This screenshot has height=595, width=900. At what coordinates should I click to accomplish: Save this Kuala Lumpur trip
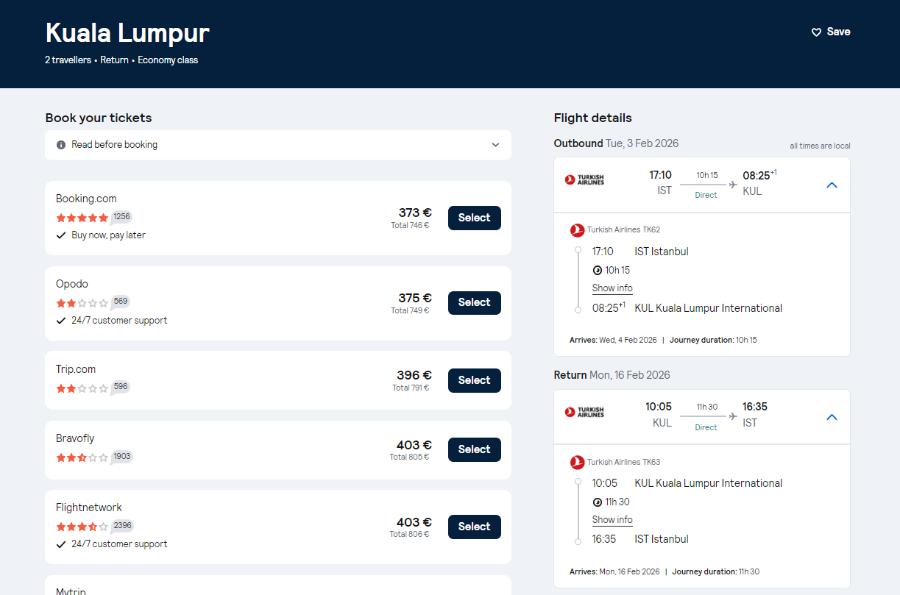(x=831, y=32)
